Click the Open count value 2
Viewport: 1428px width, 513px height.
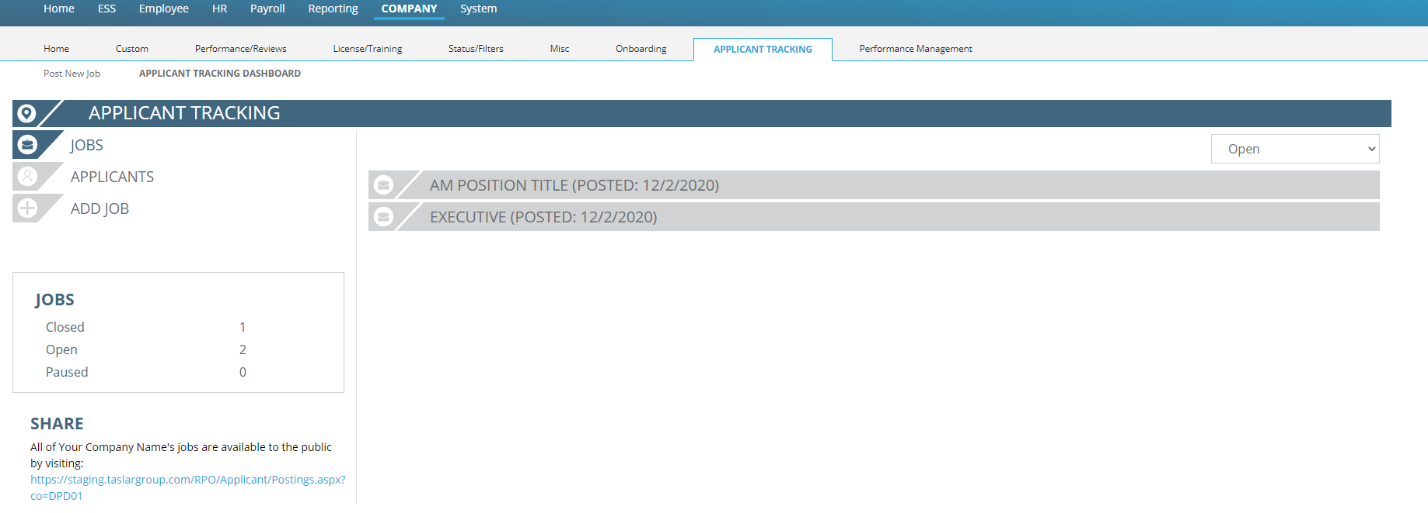(242, 350)
